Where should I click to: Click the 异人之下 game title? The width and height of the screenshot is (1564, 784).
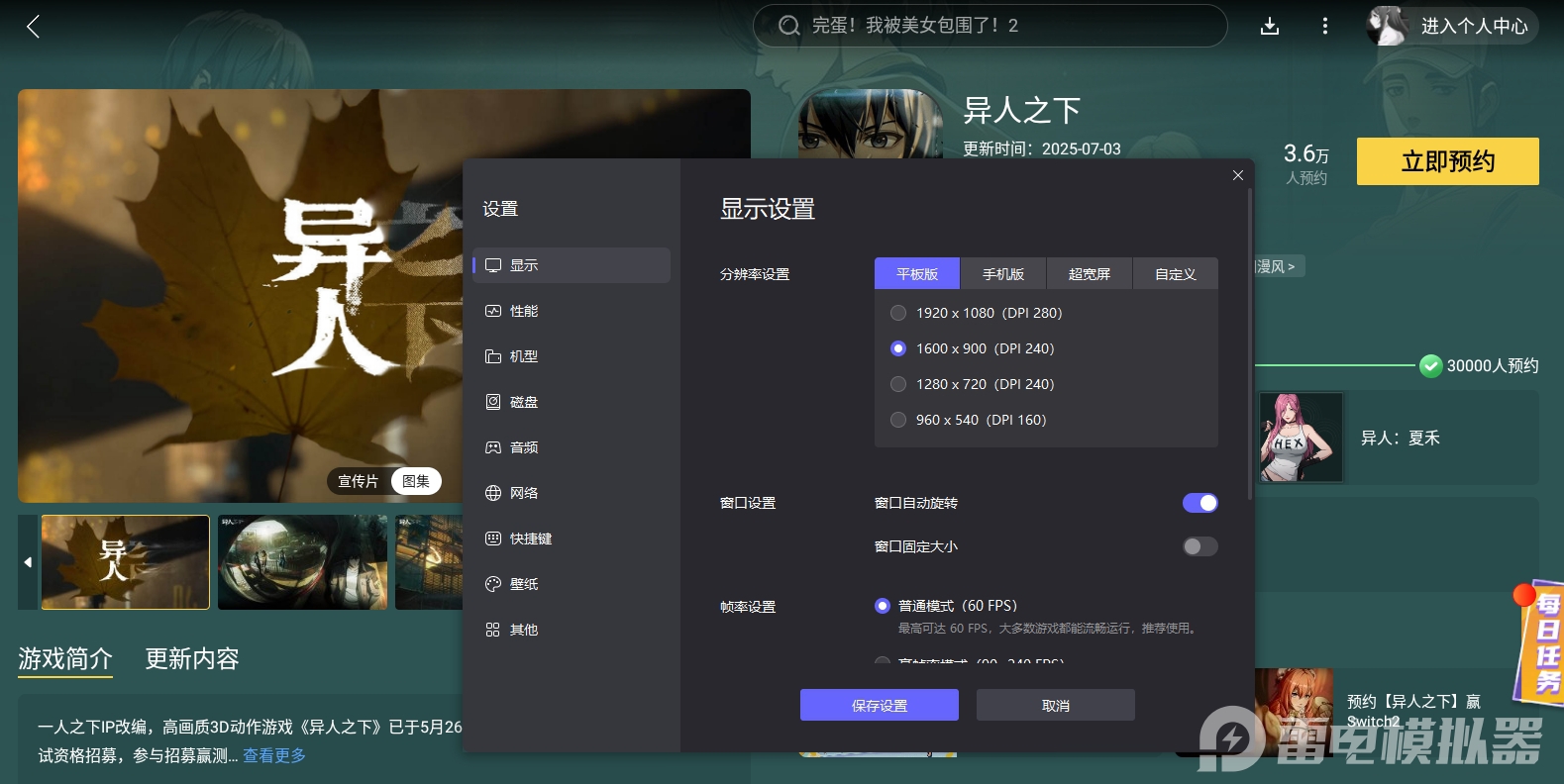[x=1021, y=110]
